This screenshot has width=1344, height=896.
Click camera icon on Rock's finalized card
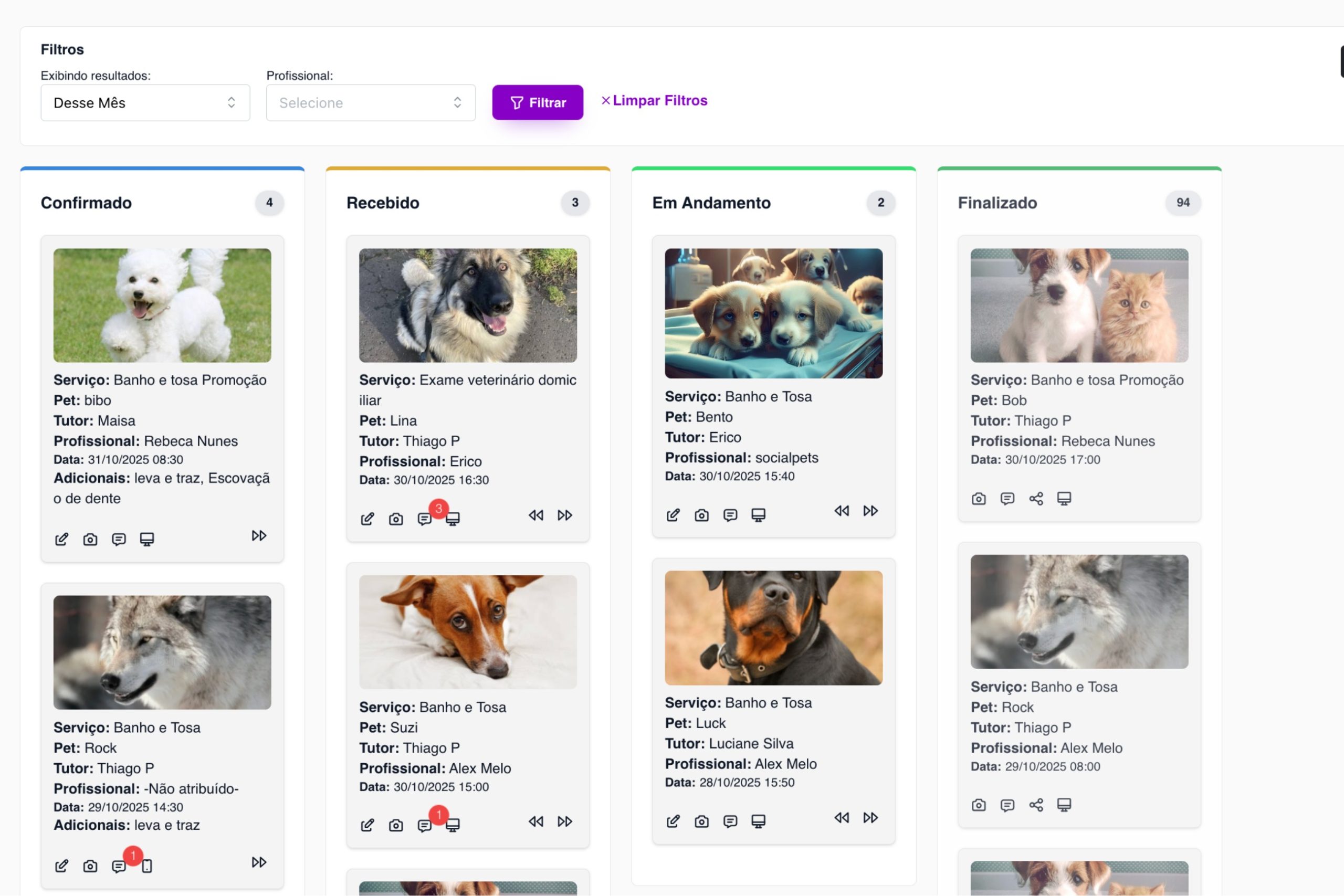[978, 805]
